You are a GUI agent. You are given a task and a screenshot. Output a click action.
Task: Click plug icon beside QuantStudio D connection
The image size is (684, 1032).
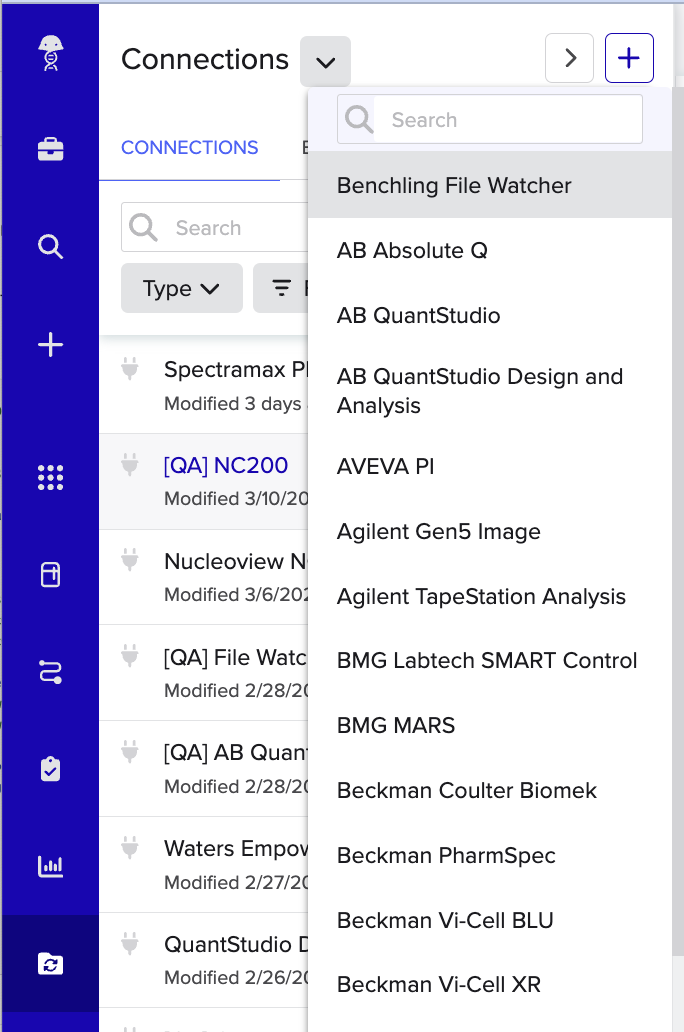point(130,944)
